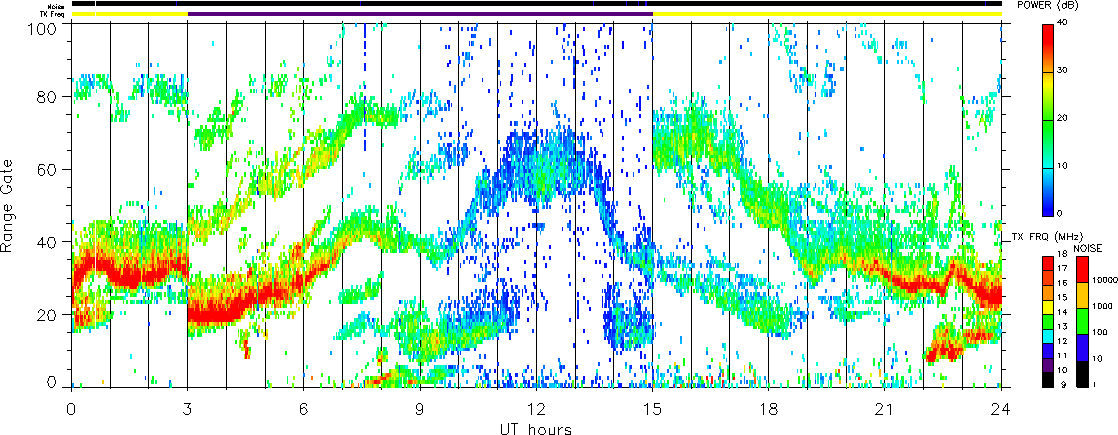Click the 40 label on POWER colorbar
The width and height of the screenshot is (1118, 435).
point(1063,21)
